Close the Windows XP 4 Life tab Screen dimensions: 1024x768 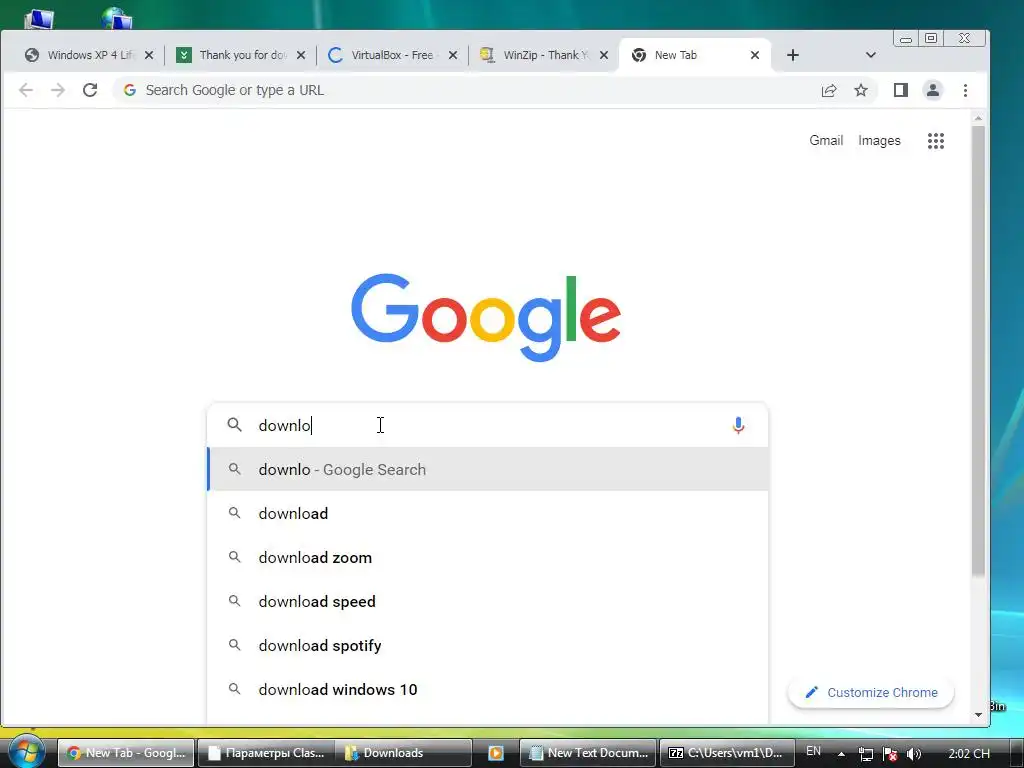coord(149,56)
